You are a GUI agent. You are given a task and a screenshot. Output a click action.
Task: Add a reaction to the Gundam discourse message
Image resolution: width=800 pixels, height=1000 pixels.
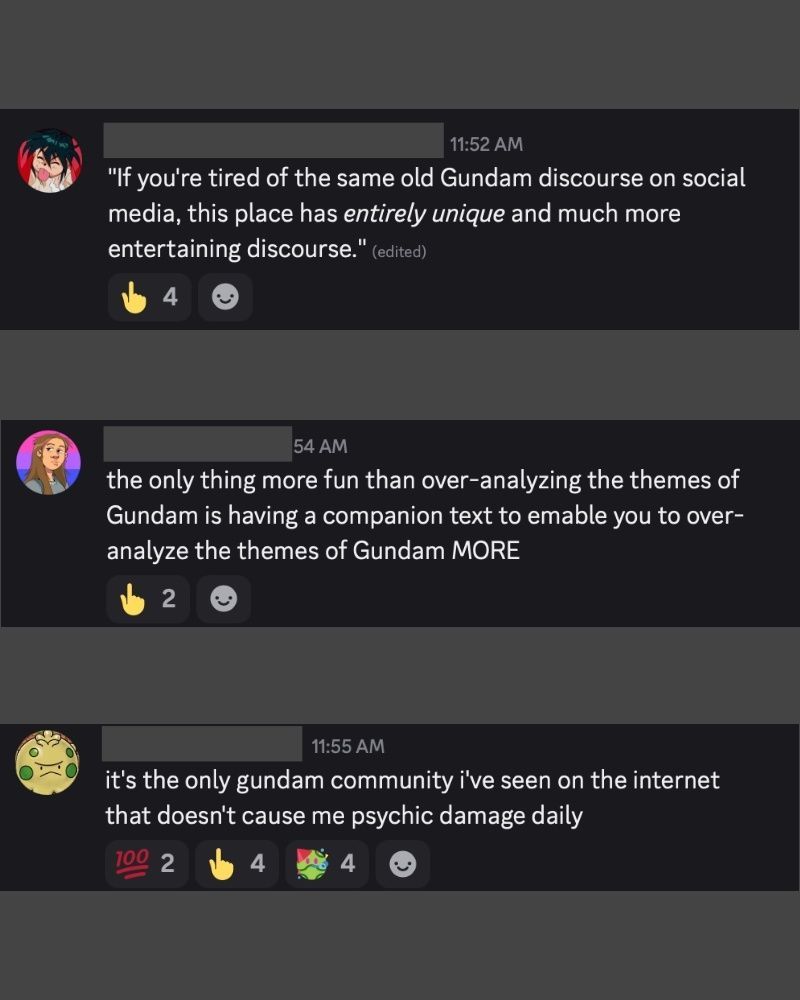click(225, 297)
